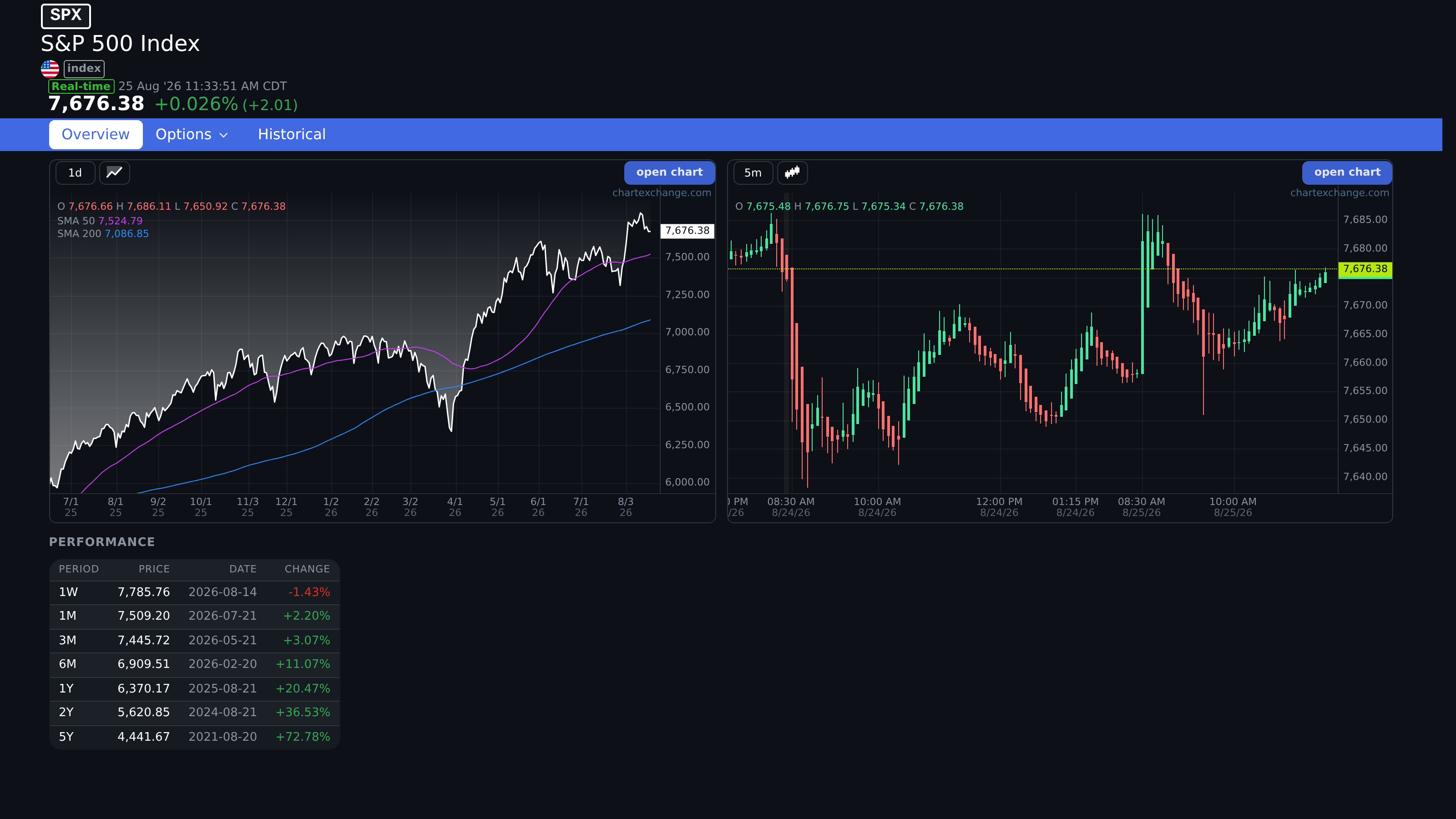Screen dimensions: 1456x819
Task: Click the US flag icon
Action: coord(50,68)
